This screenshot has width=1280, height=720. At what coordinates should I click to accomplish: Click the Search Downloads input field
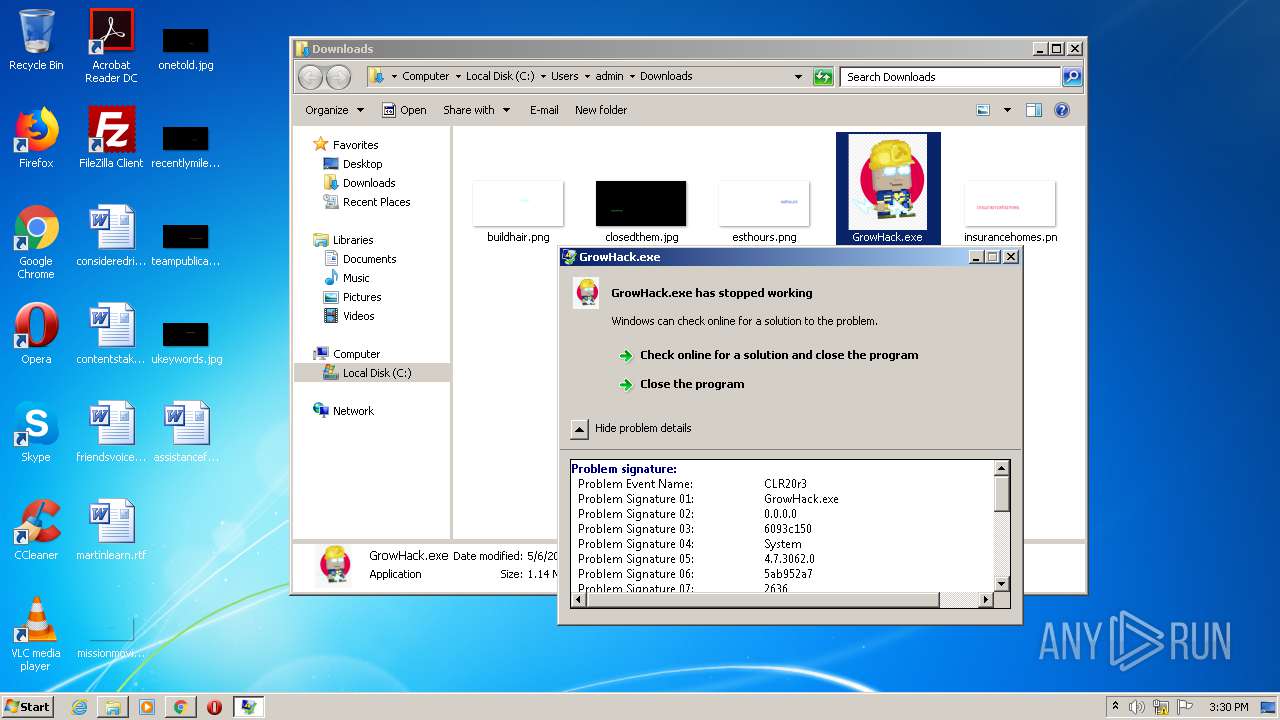[x=951, y=77]
